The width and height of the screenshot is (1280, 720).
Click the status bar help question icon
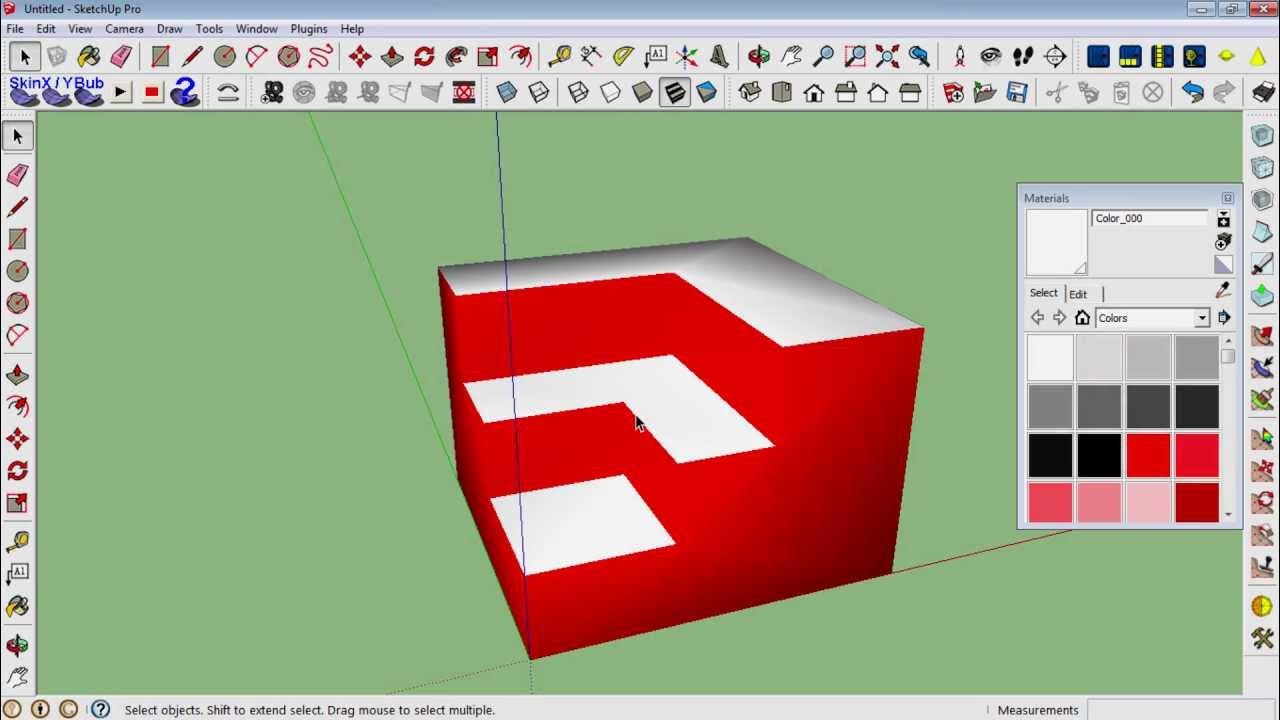[100, 710]
